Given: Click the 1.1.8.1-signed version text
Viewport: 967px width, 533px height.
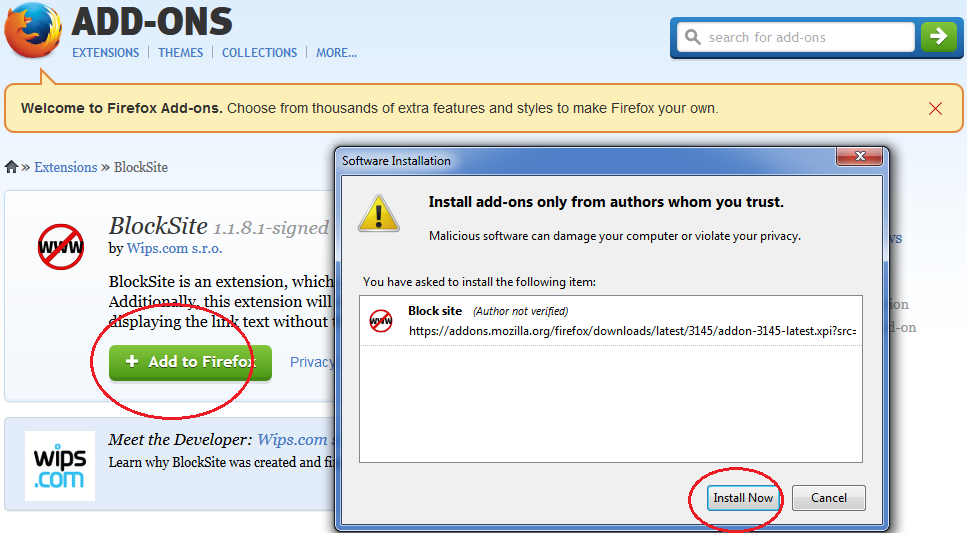Looking at the screenshot, I should (271, 228).
